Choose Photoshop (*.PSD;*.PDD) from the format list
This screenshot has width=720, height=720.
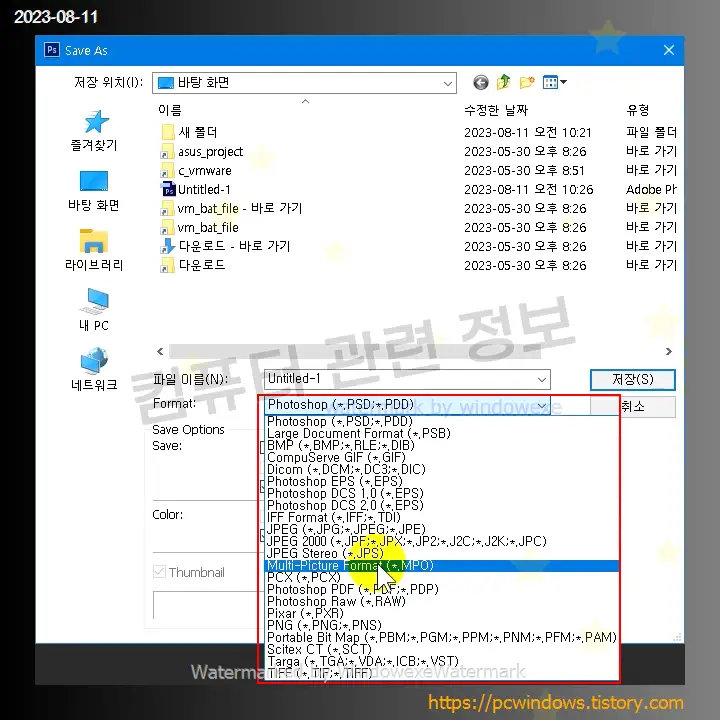442,421
